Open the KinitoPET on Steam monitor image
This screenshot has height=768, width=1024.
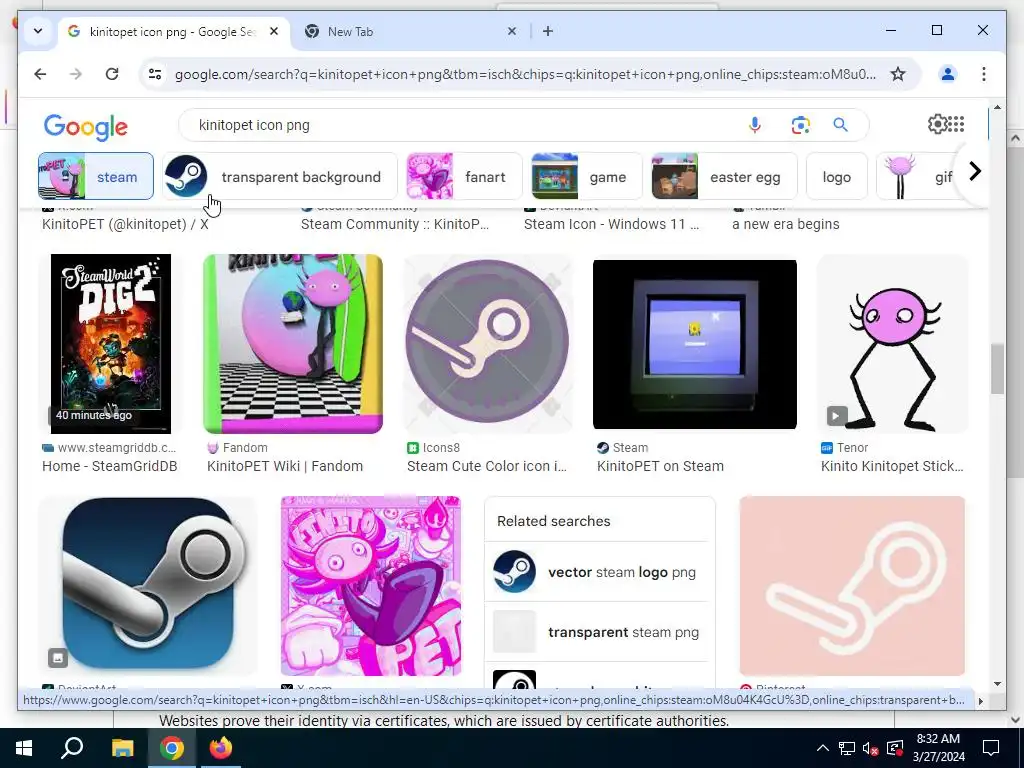pos(695,344)
